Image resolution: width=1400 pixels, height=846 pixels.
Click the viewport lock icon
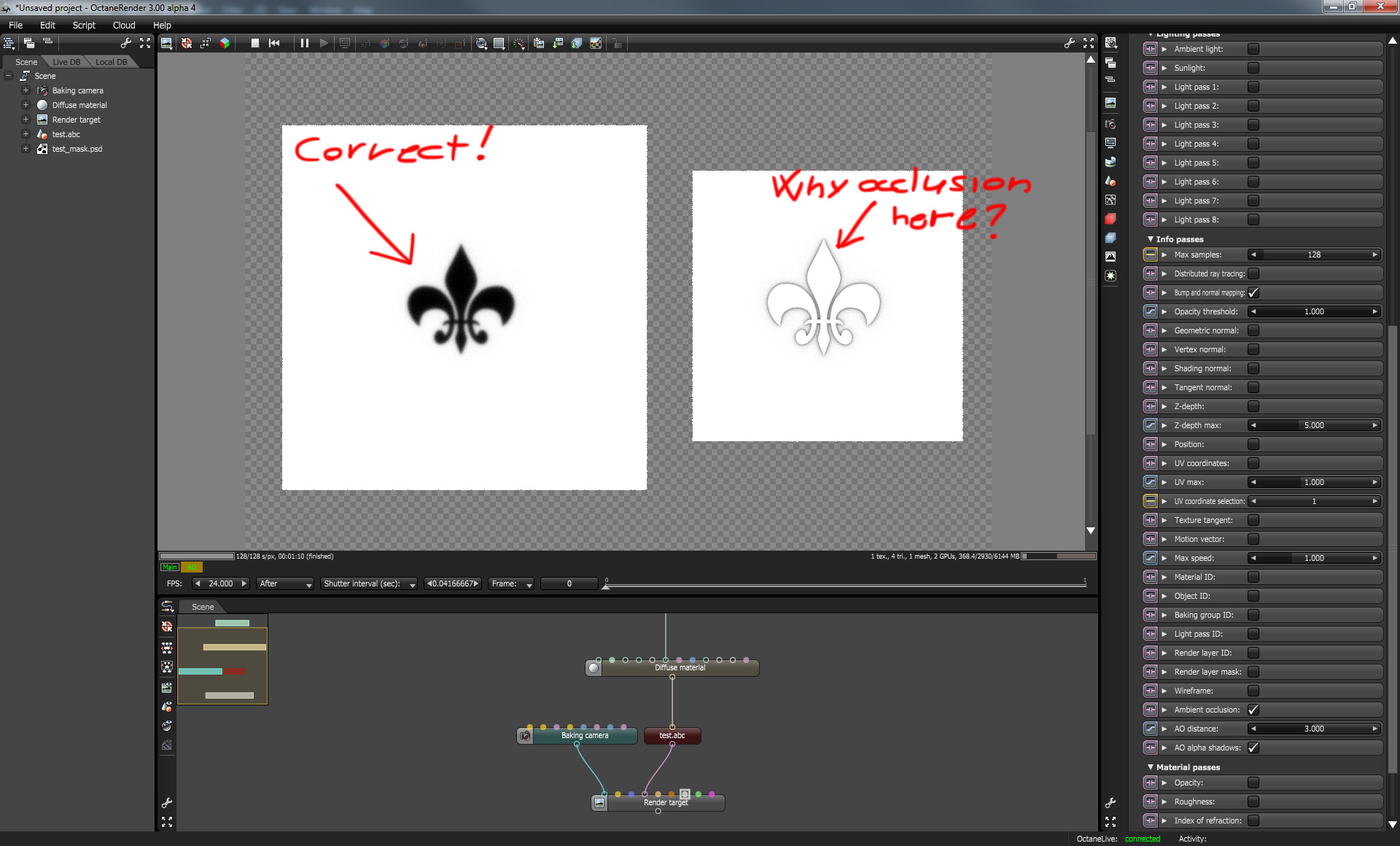click(x=617, y=44)
